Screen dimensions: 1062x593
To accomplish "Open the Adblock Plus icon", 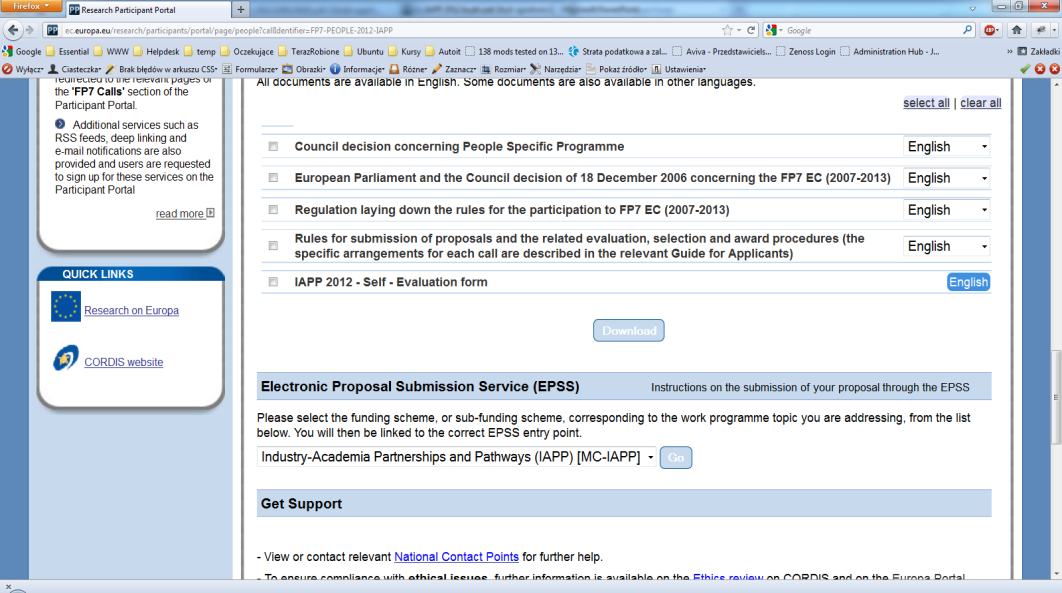I will click(990, 30).
